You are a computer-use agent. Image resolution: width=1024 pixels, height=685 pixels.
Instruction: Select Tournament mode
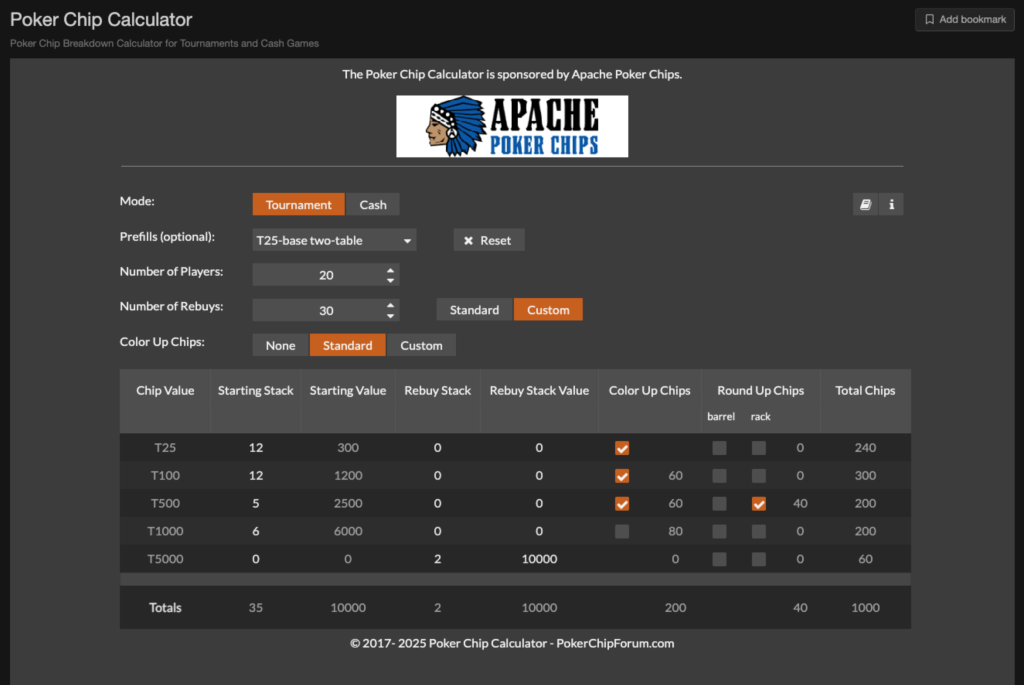pos(298,204)
